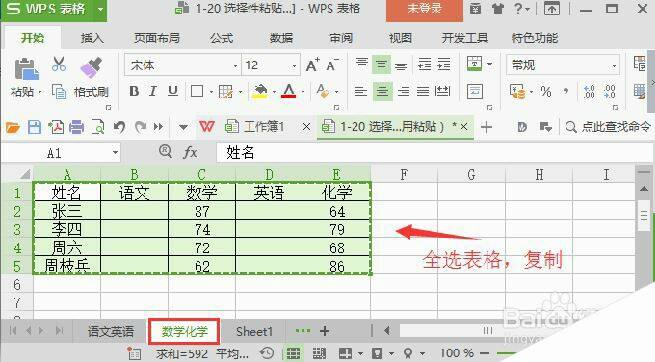Toggle Underline formatting
Screen dimensions: 655x362
coord(173,91)
